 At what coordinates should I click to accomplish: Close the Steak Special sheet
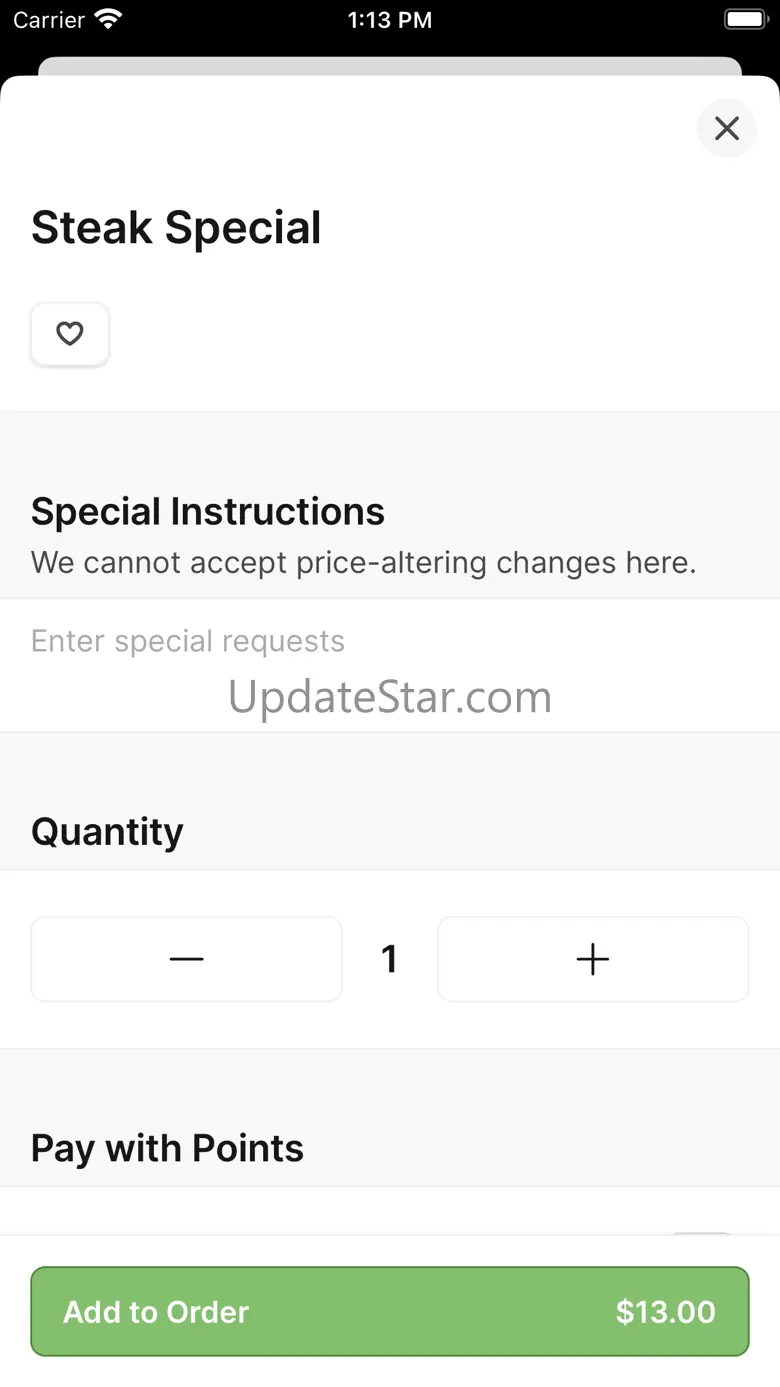(727, 128)
